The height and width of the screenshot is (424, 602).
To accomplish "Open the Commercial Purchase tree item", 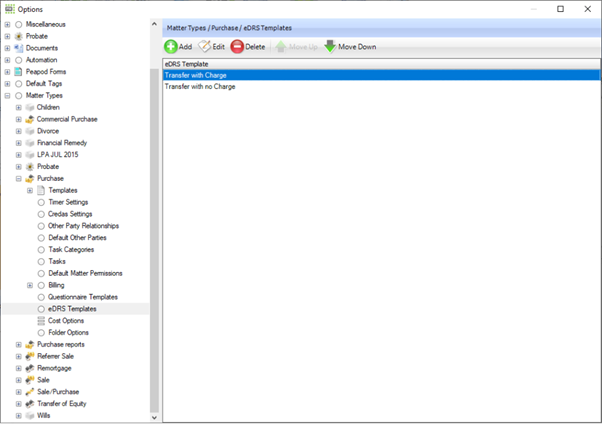I will 67,119.
